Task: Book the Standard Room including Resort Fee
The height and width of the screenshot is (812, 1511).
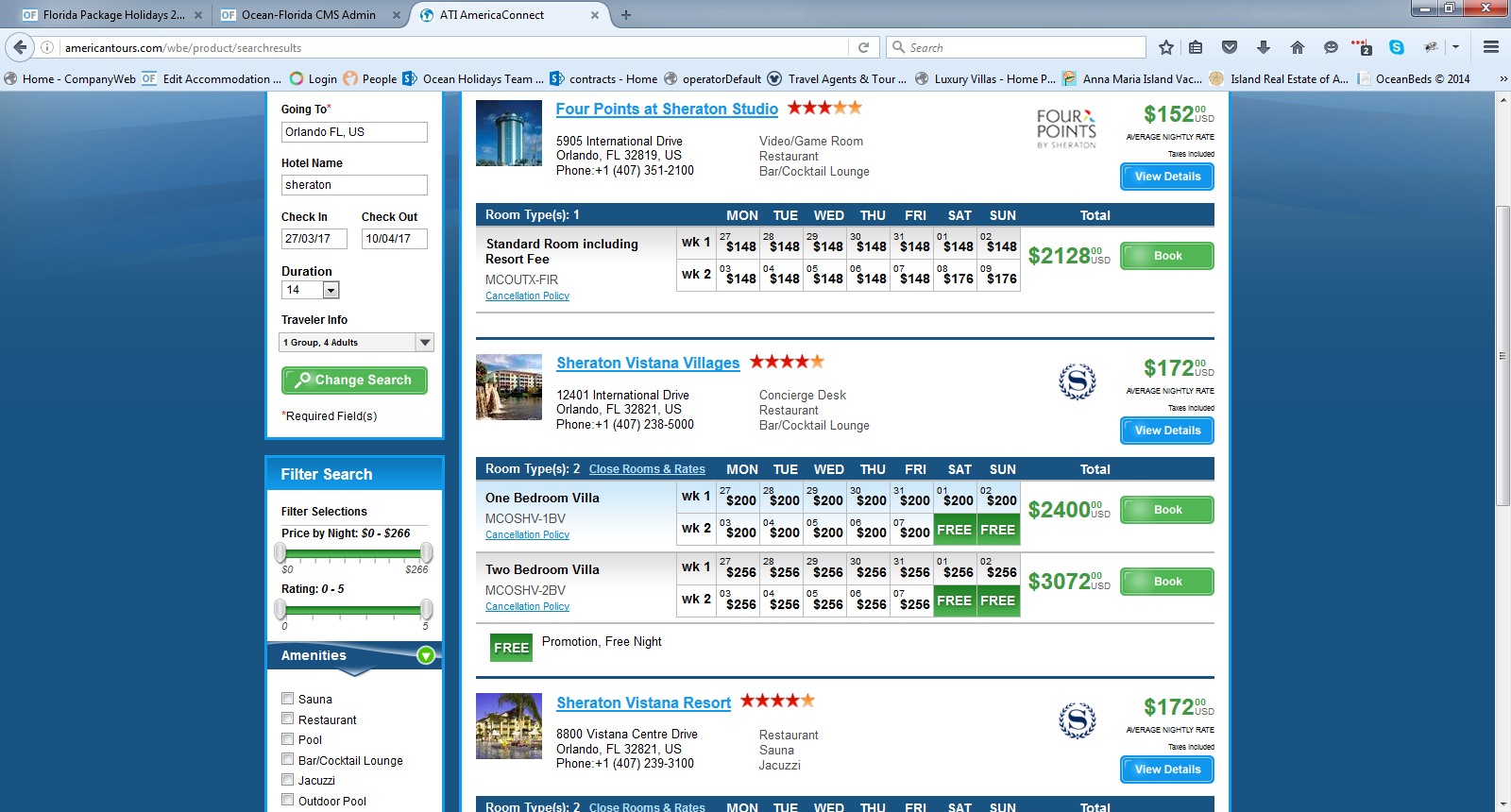Action: (x=1167, y=256)
